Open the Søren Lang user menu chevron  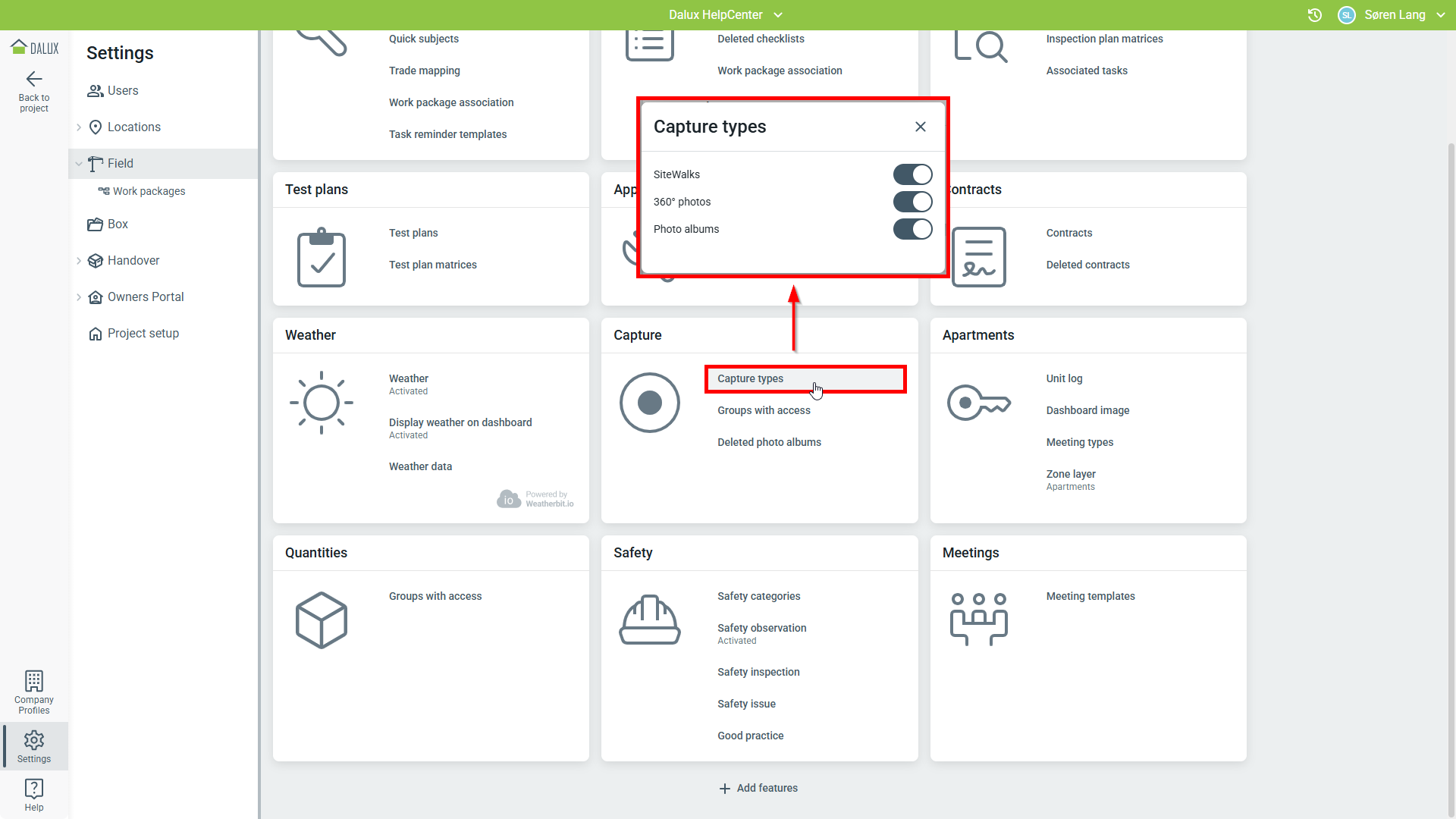(1441, 15)
